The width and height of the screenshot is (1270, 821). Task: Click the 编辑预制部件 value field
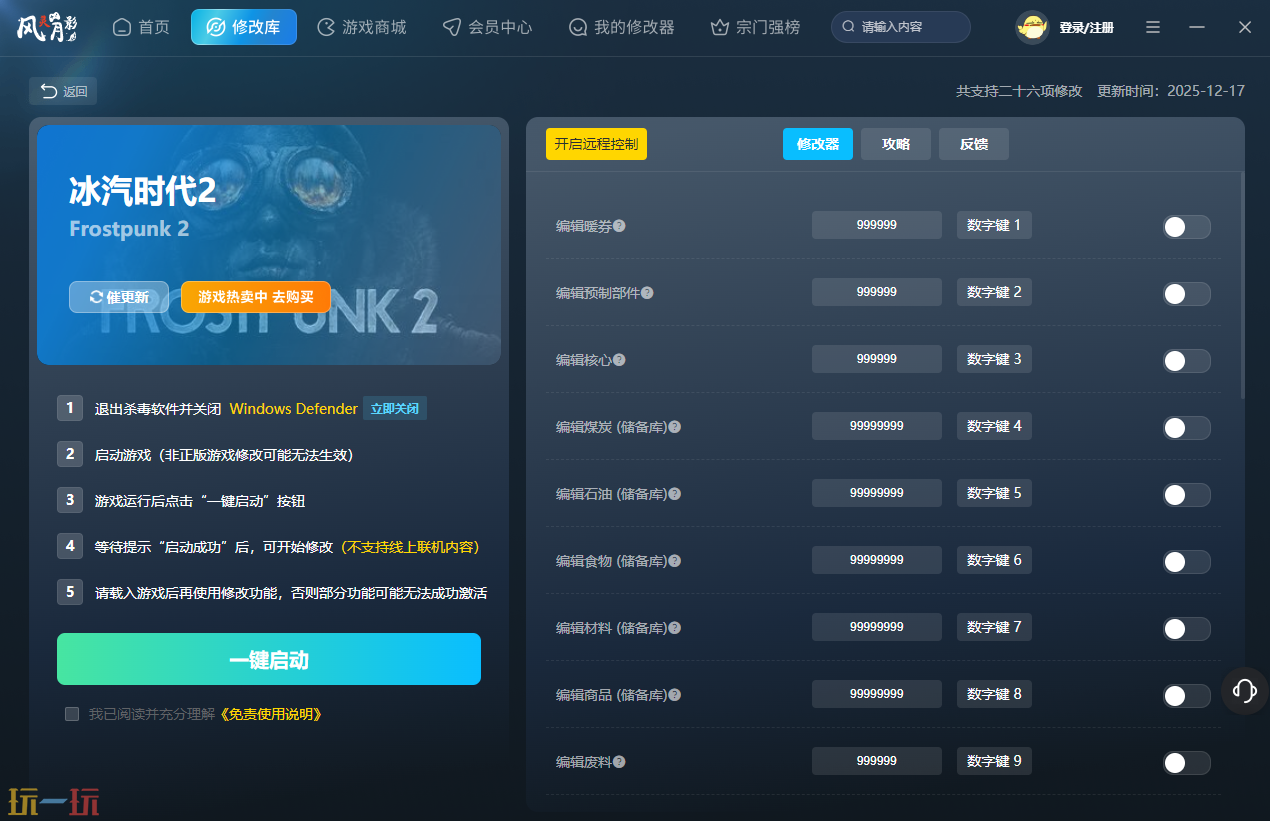click(x=877, y=292)
